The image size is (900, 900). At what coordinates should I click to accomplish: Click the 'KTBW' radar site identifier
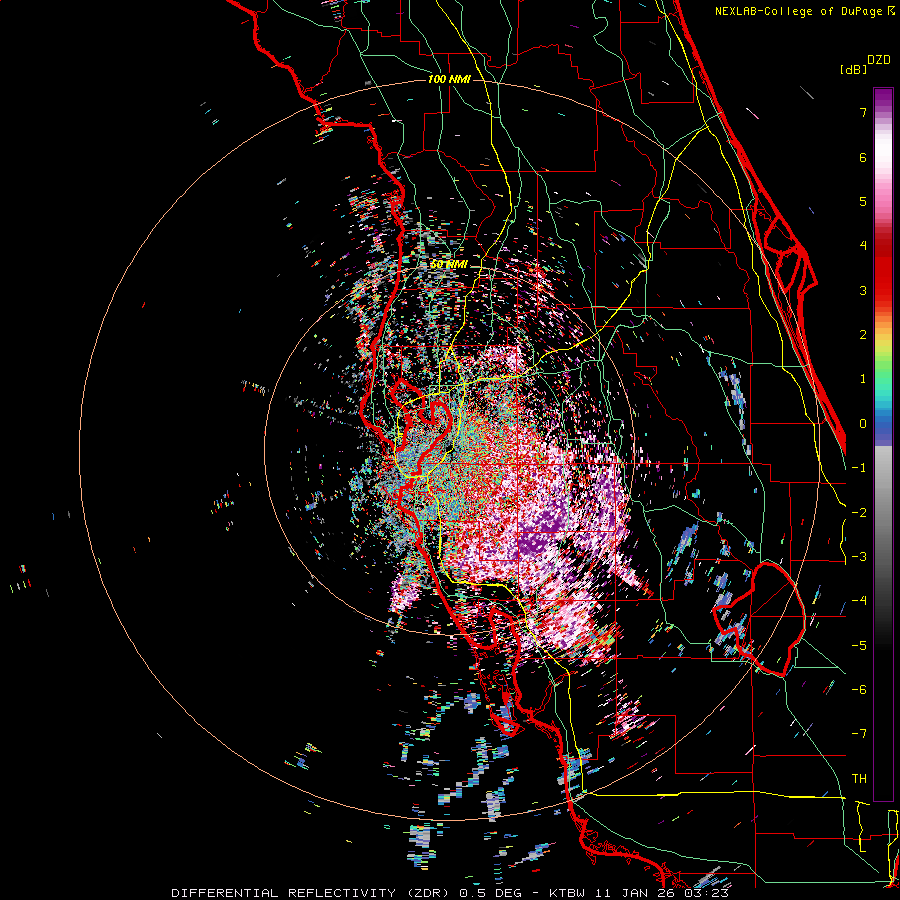(568, 893)
